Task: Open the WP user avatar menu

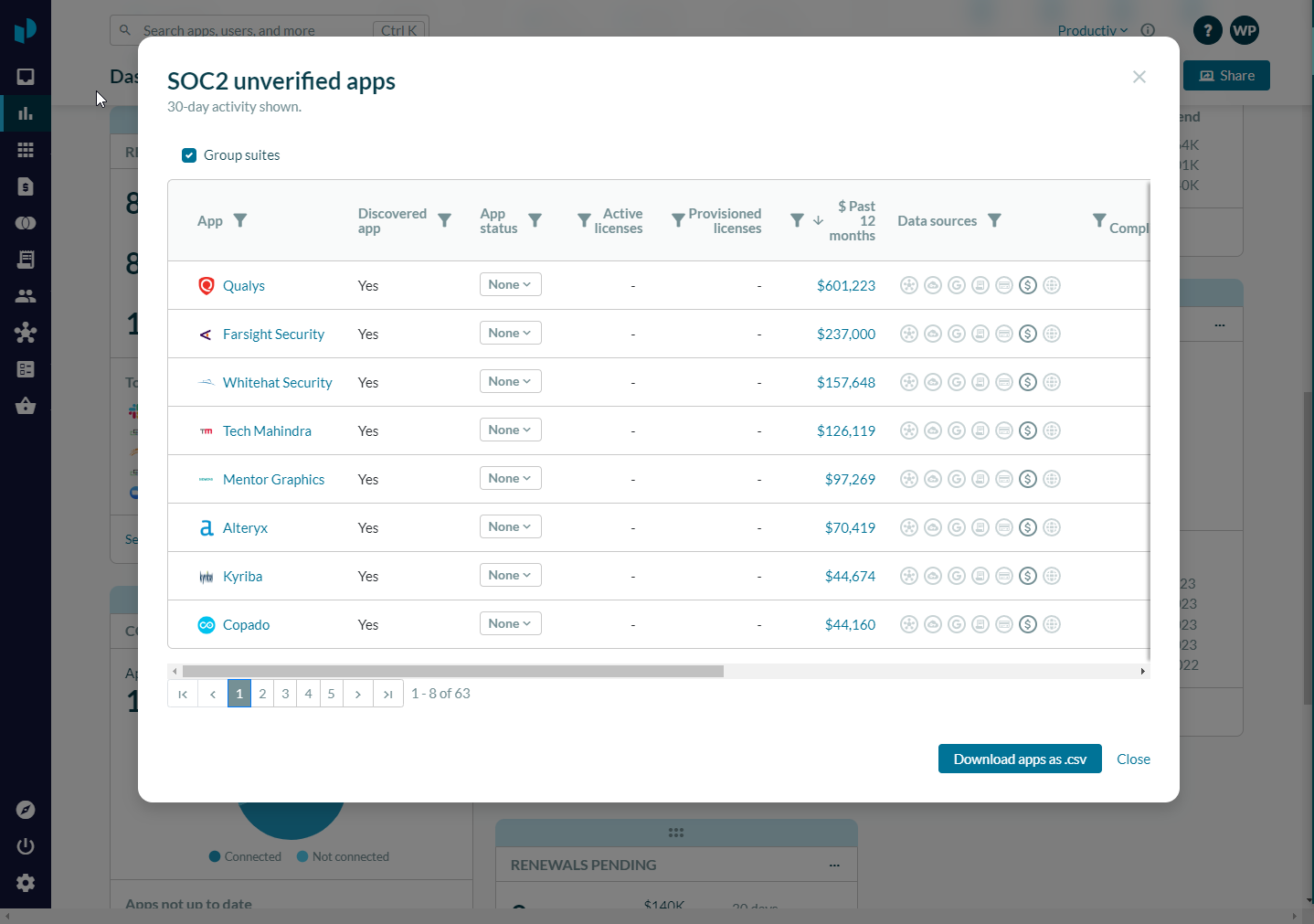Action: [1245, 30]
